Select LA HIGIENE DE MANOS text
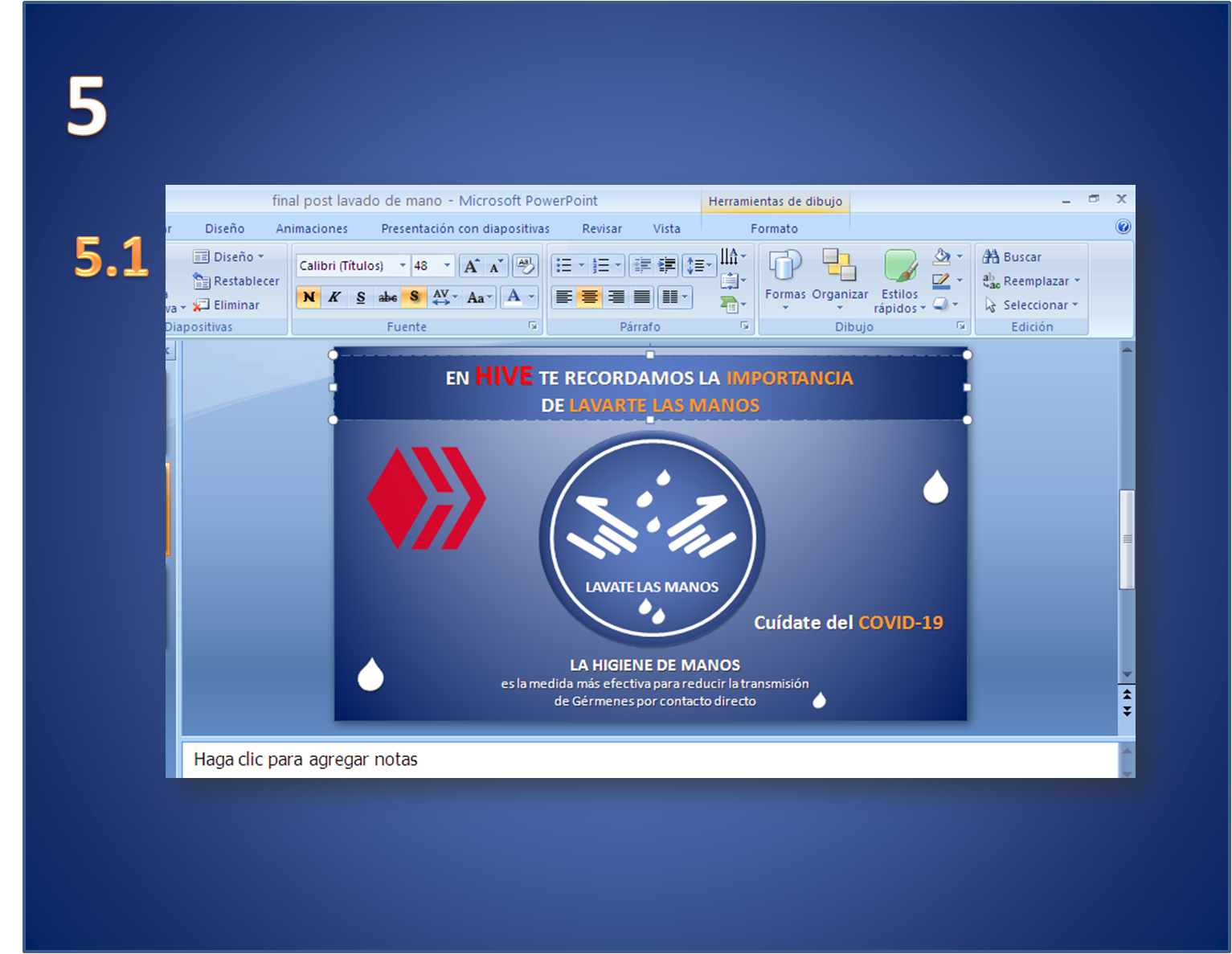 tap(655, 665)
